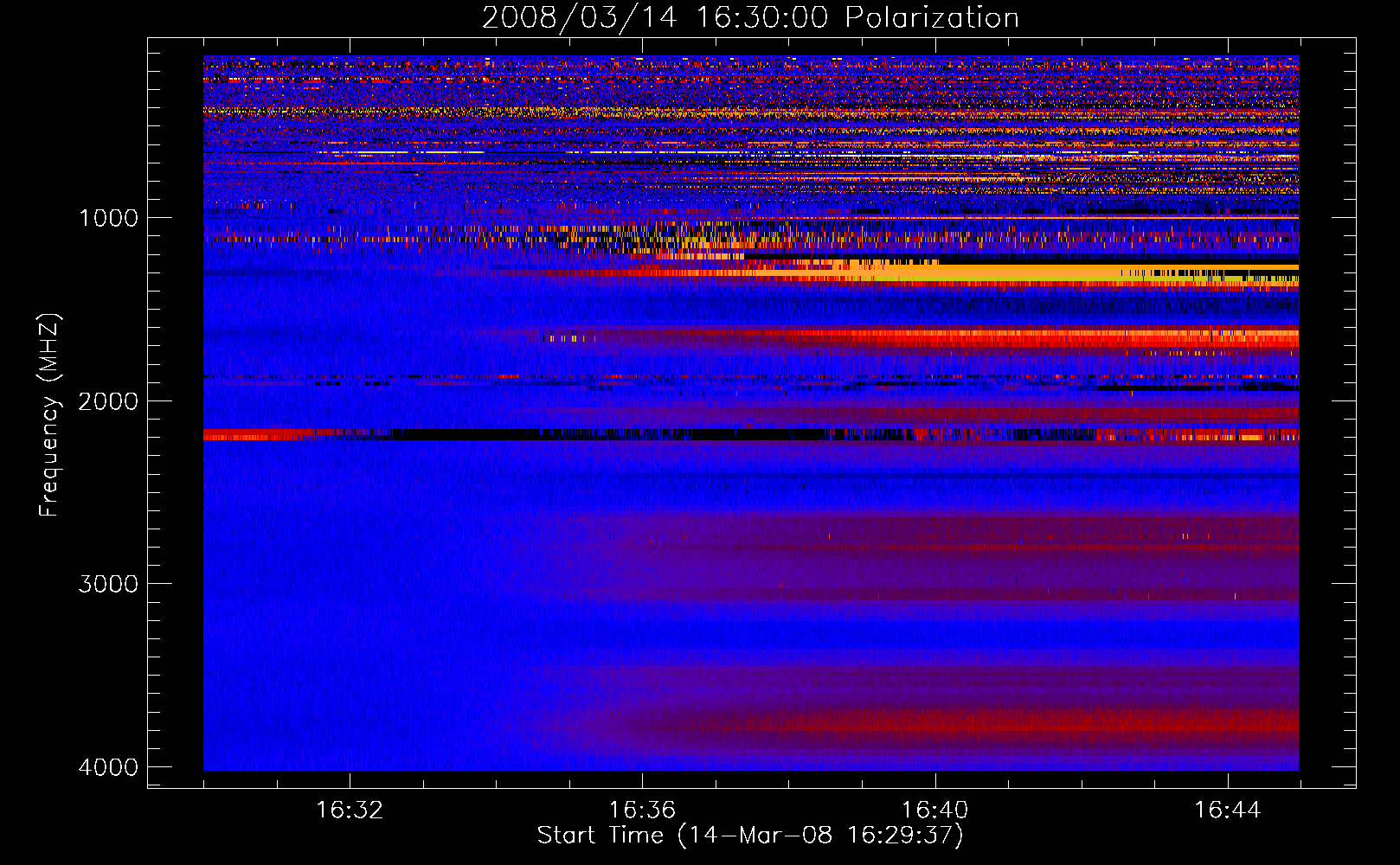Click the '4000' frequency tick label
This screenshot has height=865, width=1400.
pos(108,767)
